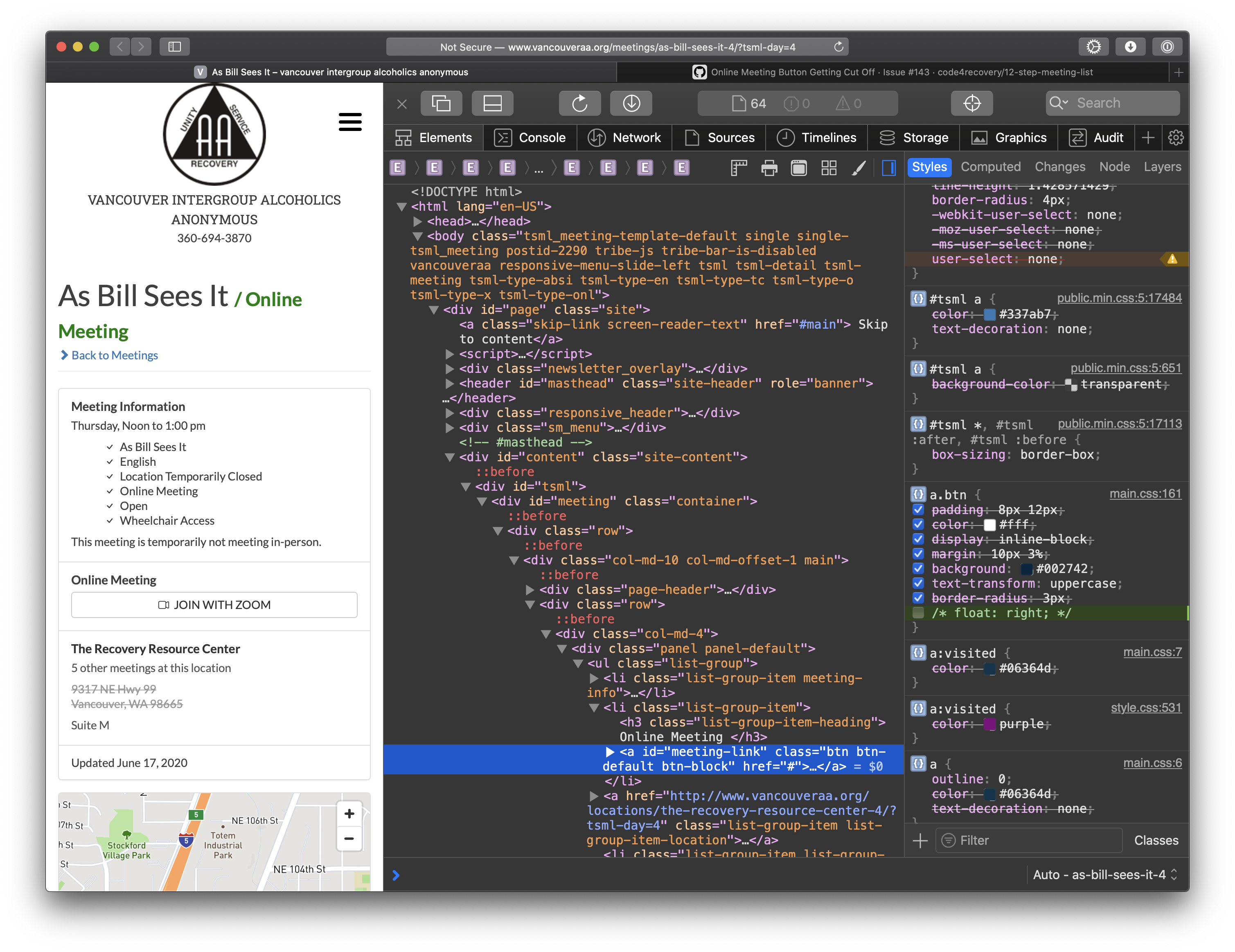The width and height of the screenshot is (1235, 952).
Task: Open Web Inspector settings gear
Action: pyautogui.click(x=1176, y=138)
